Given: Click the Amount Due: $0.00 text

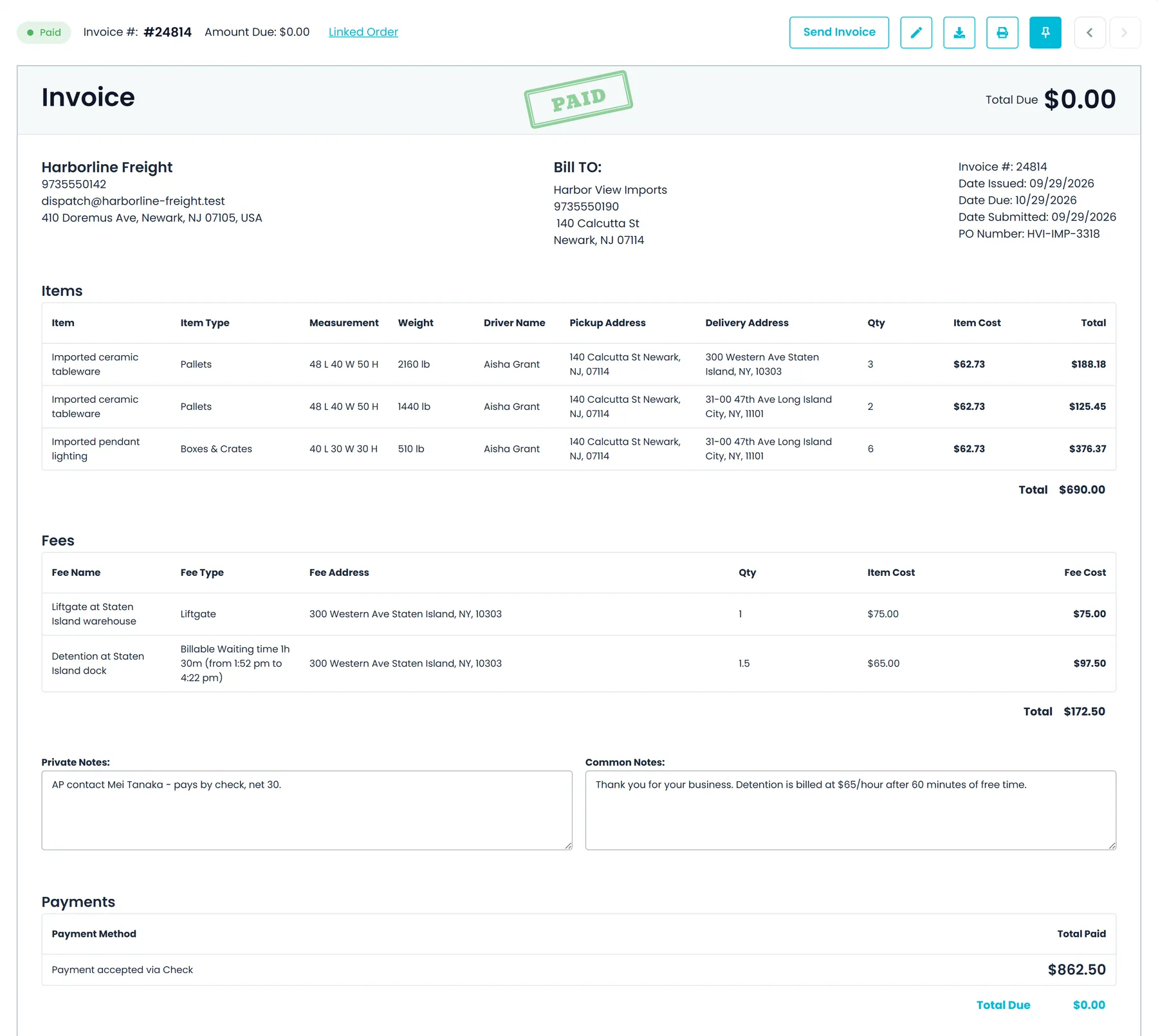Looking at the screenshot, I should [x=257, y=32].
